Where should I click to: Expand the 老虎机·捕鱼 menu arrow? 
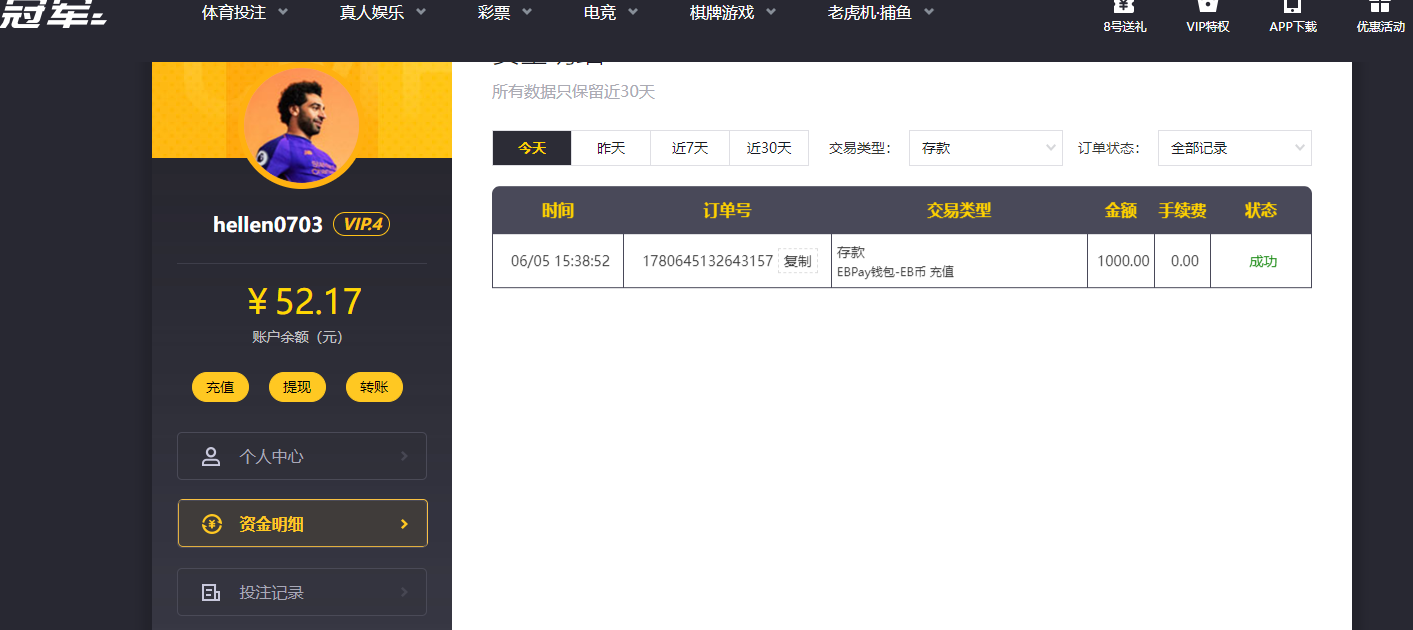pos(929,13)
